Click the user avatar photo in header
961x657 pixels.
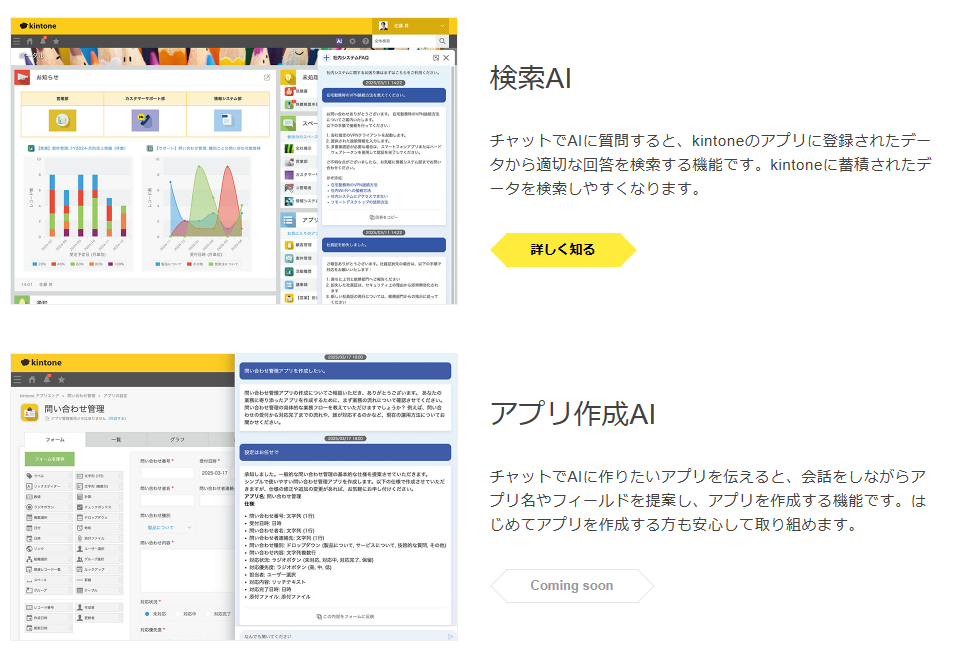383,26
